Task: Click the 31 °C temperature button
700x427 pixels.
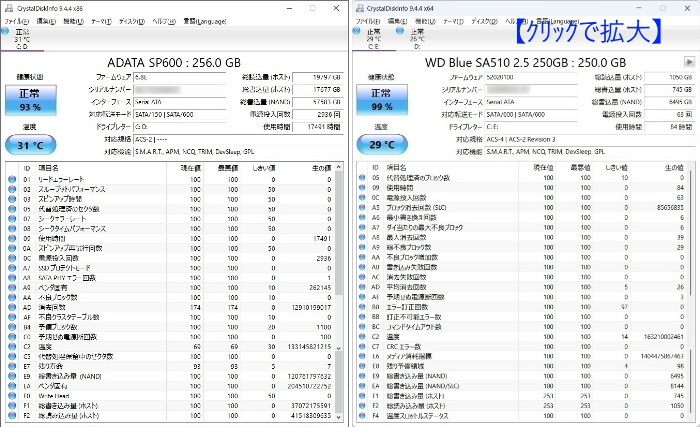Action: tap(31, 145)
